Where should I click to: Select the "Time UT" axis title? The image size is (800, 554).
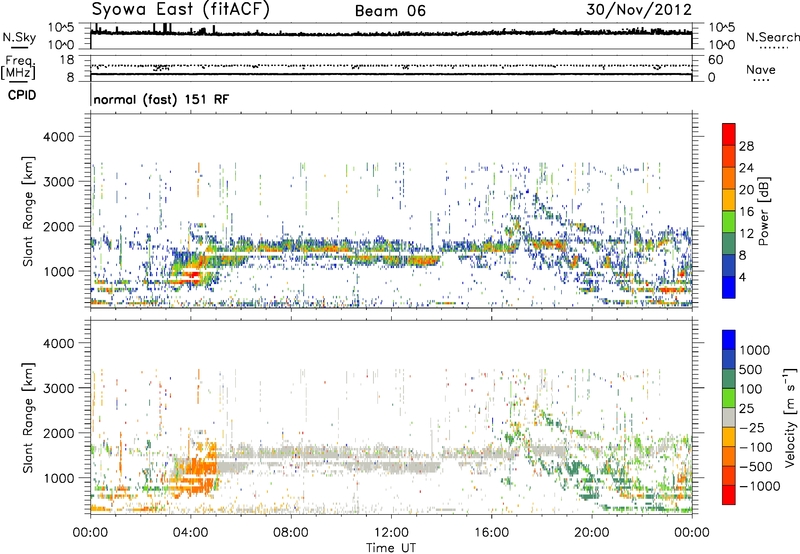[x=391, y=548]
